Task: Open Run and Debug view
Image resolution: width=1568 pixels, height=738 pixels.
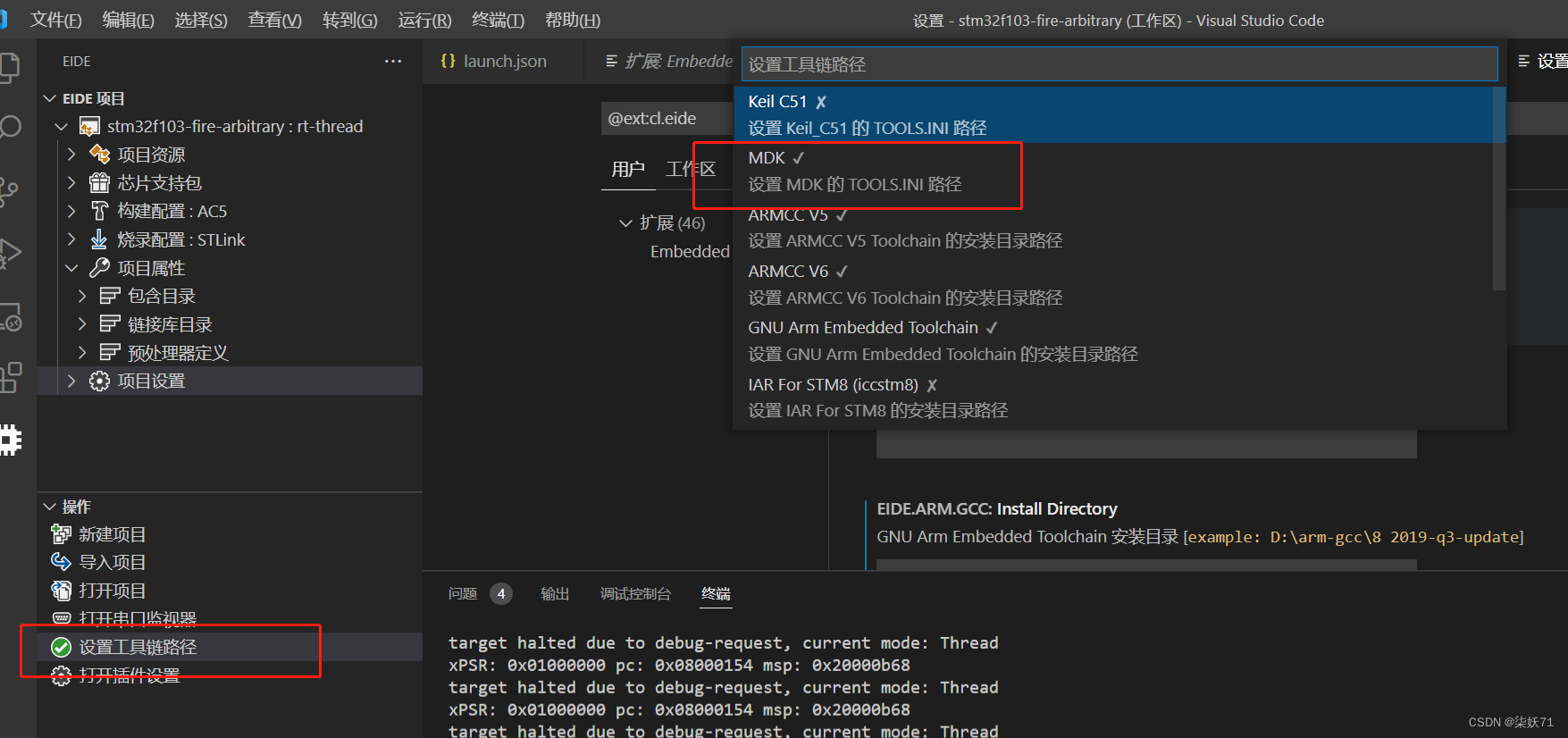Action: [x=9, y=254]
